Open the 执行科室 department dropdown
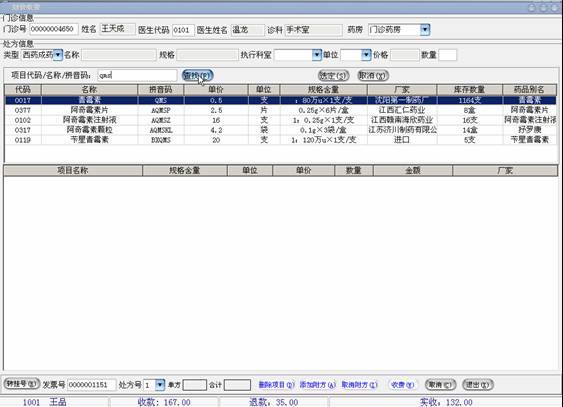Image resolution: width=563 pixels, height=407 pixels. 316,55
